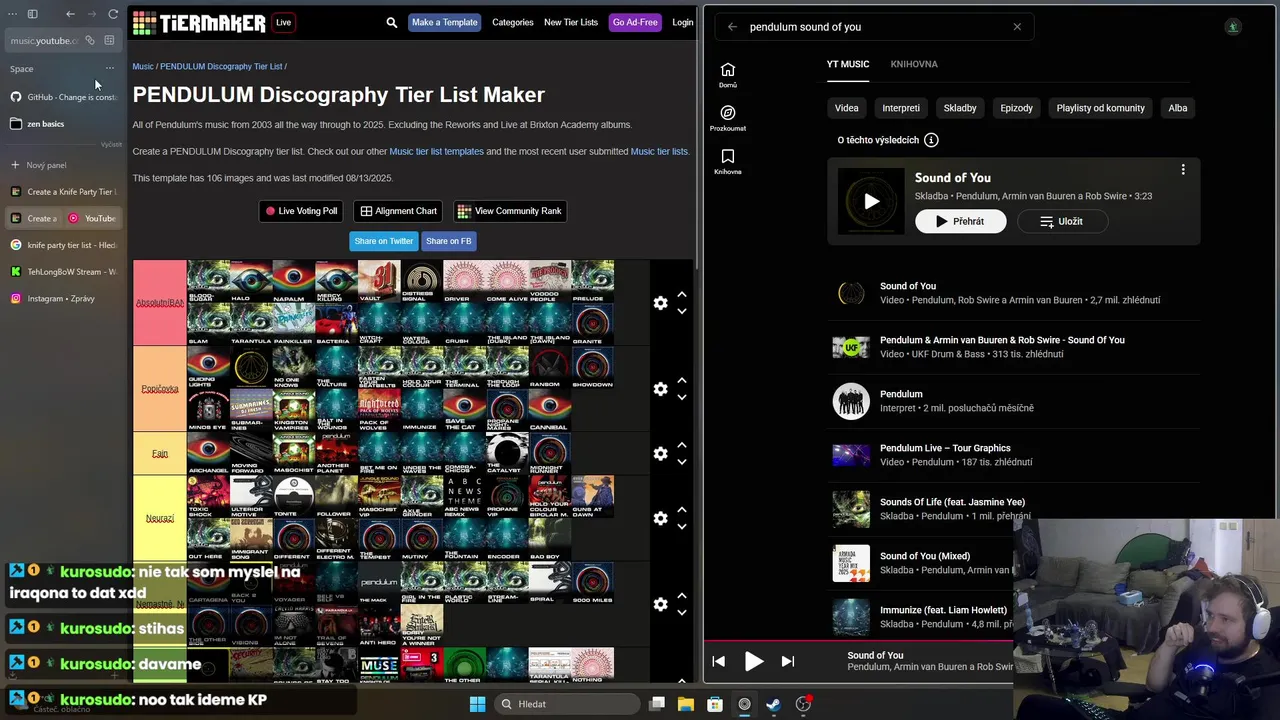Open the Live Voting Poll
This screenshot has height=720, width=1280.
[302, 211]
